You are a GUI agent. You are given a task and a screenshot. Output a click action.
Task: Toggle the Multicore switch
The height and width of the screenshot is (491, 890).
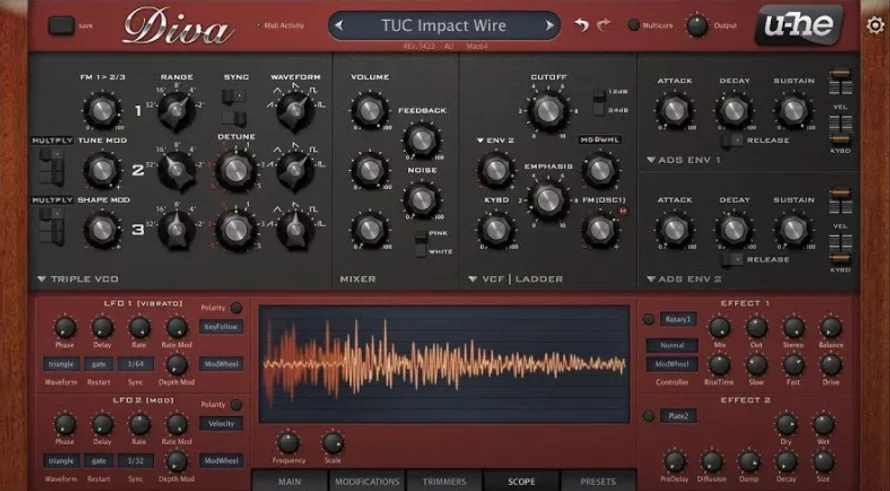click(633, 25)
